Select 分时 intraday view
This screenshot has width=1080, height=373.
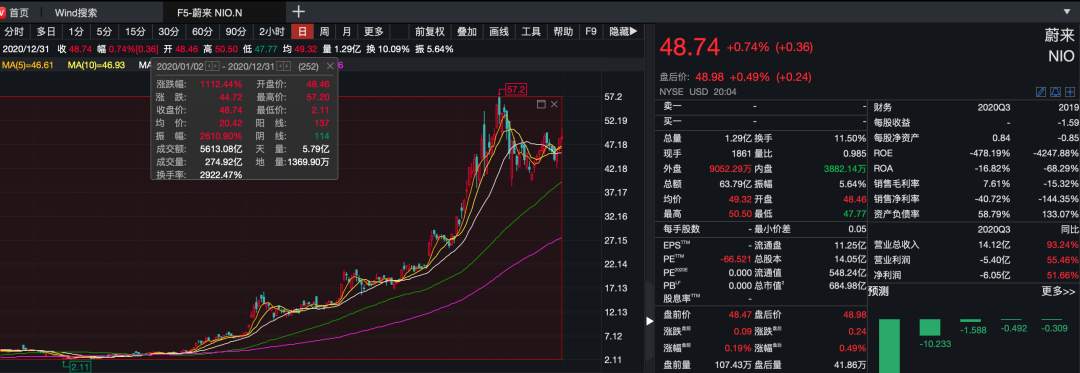pyautogui.click(x=14, y=32)
